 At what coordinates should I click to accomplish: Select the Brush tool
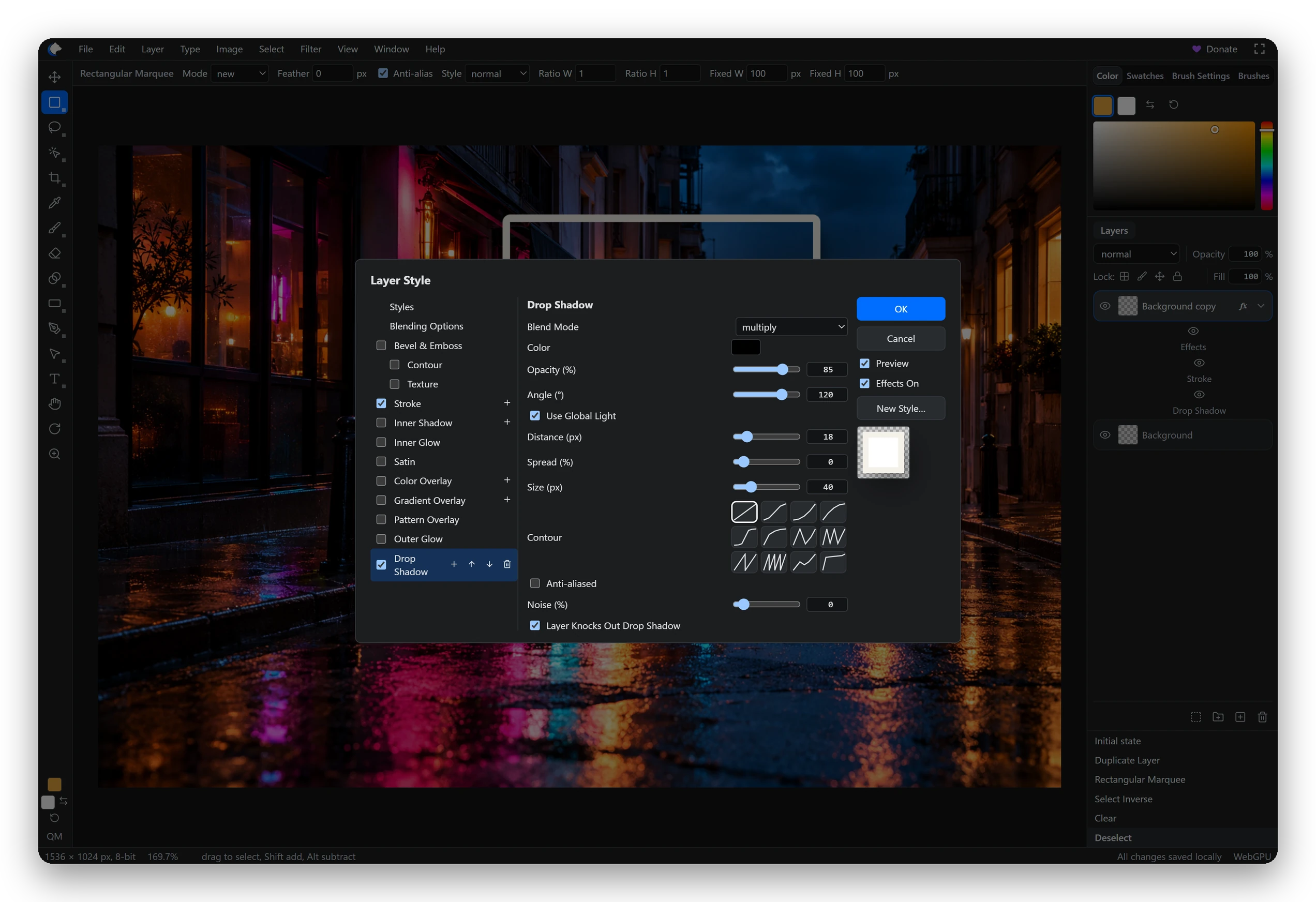[55, 228]
